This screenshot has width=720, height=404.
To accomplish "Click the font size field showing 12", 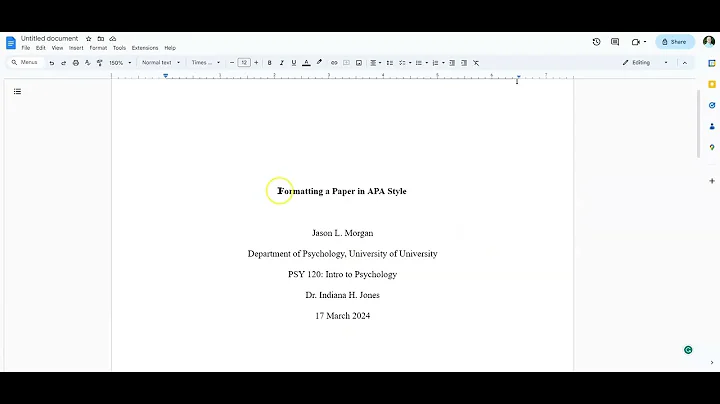I will [x=244, y=63].
